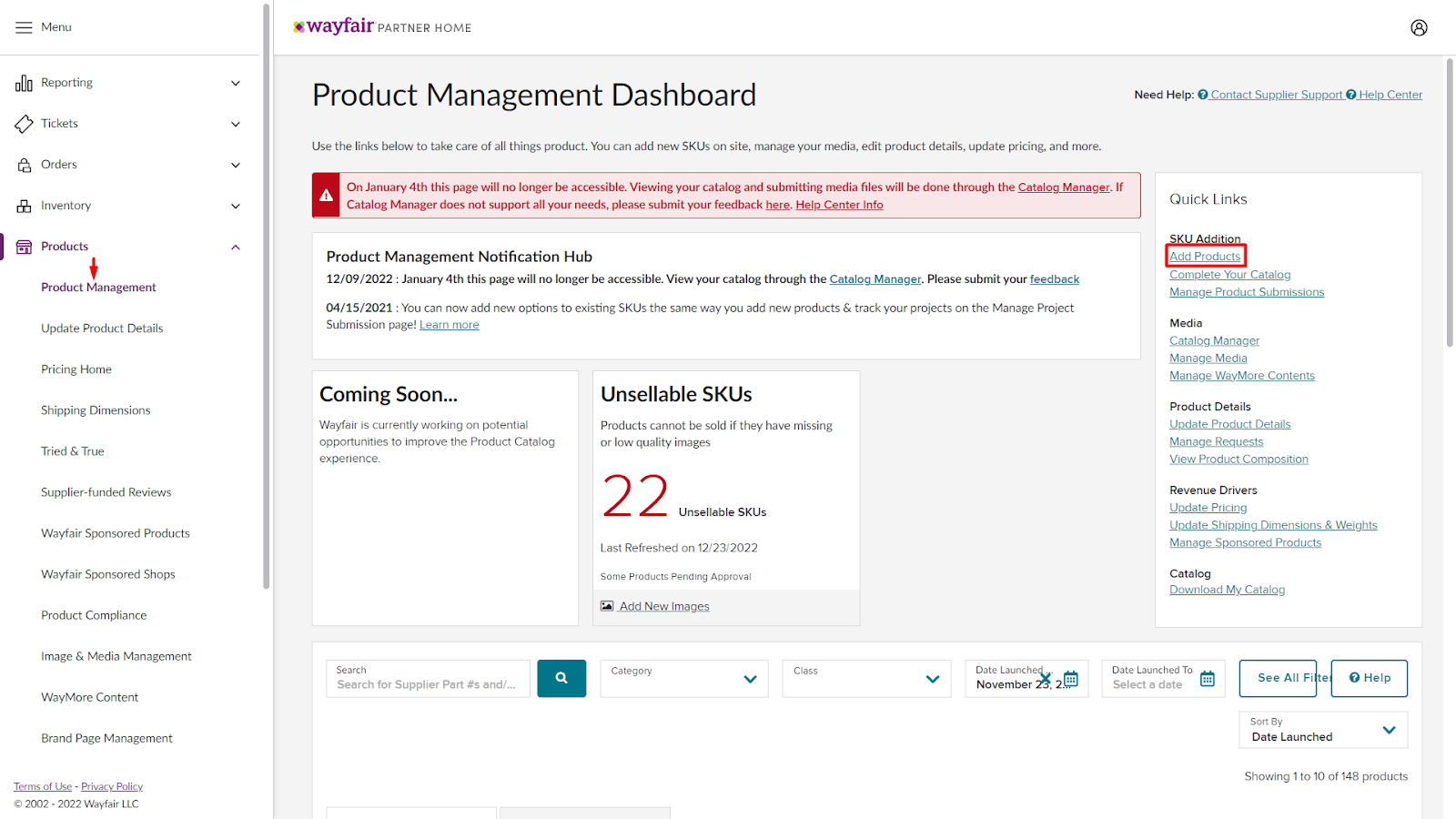Viewport: 1456px width, 819px height.
Task: Click the image icon beside Add New Images
Action: (607, 606)
